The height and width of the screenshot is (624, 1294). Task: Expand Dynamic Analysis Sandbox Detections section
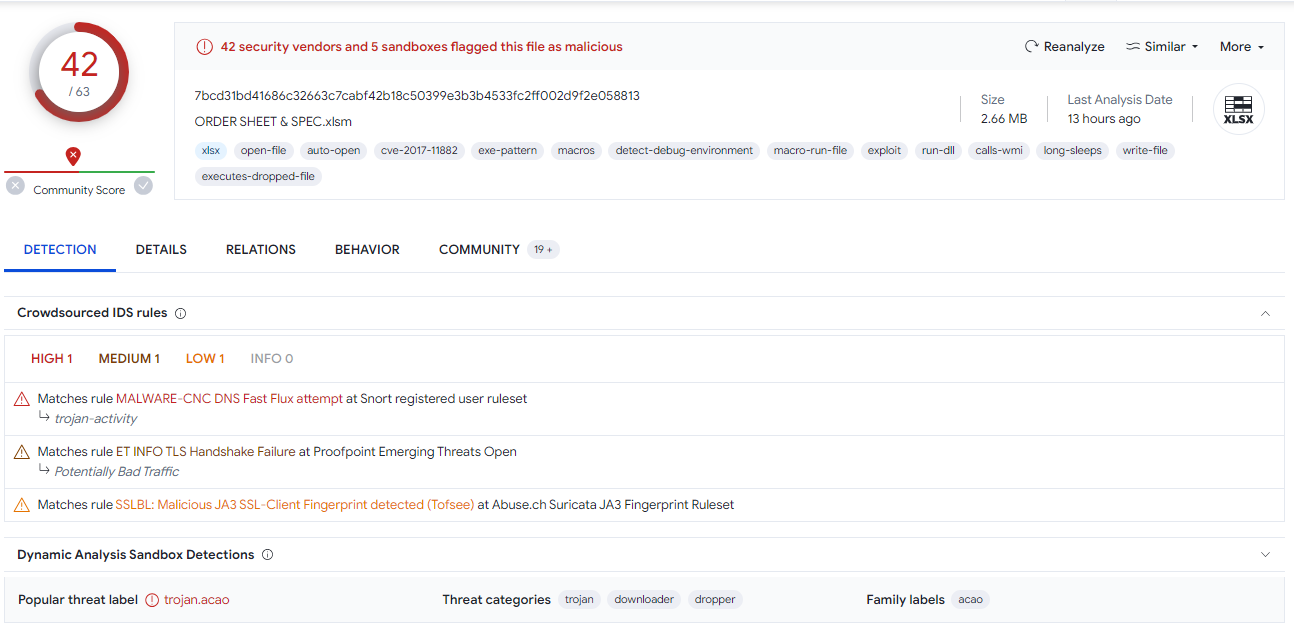coord(1265,554)
